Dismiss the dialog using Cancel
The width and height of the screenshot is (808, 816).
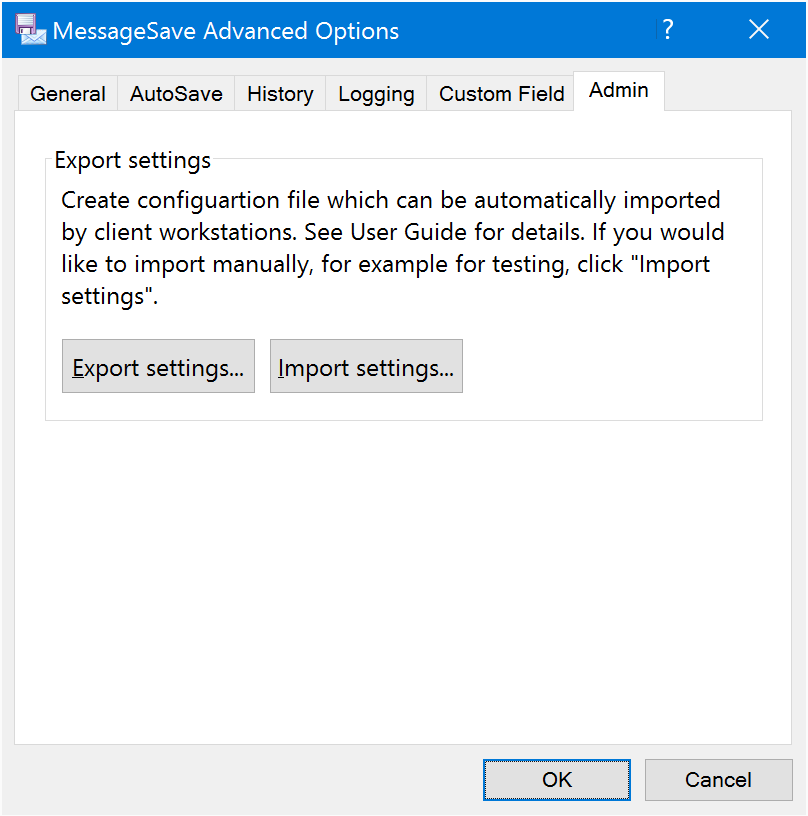coord(719,780)
